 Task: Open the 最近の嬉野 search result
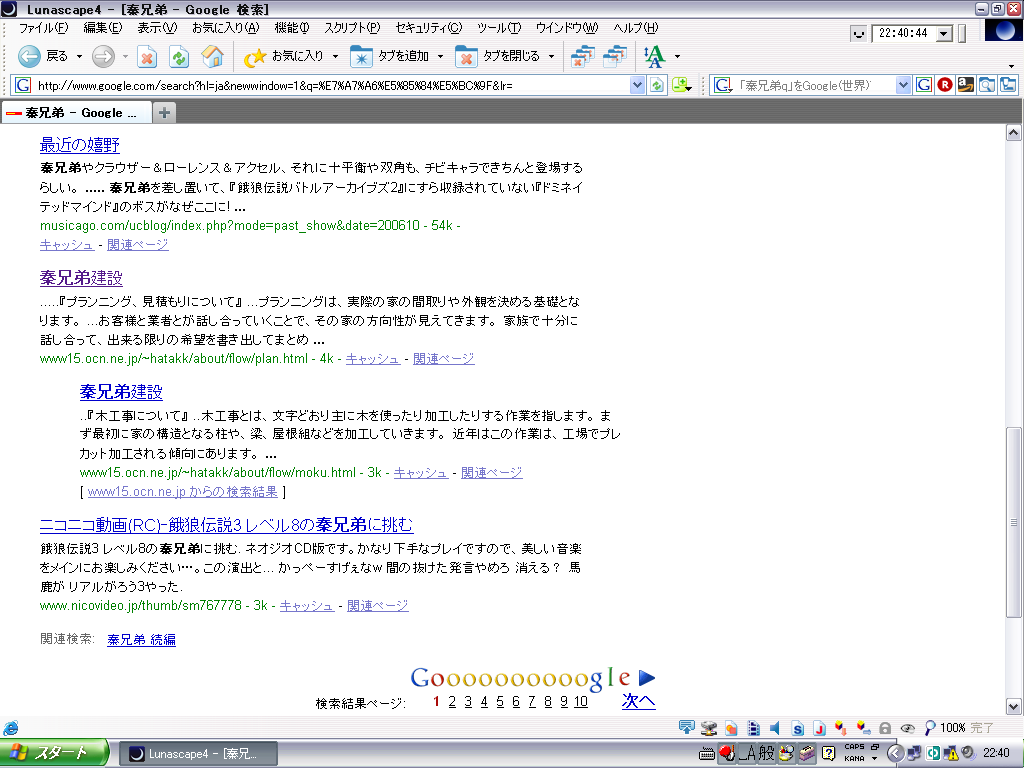pyautogui.click(x=80, y=144)
